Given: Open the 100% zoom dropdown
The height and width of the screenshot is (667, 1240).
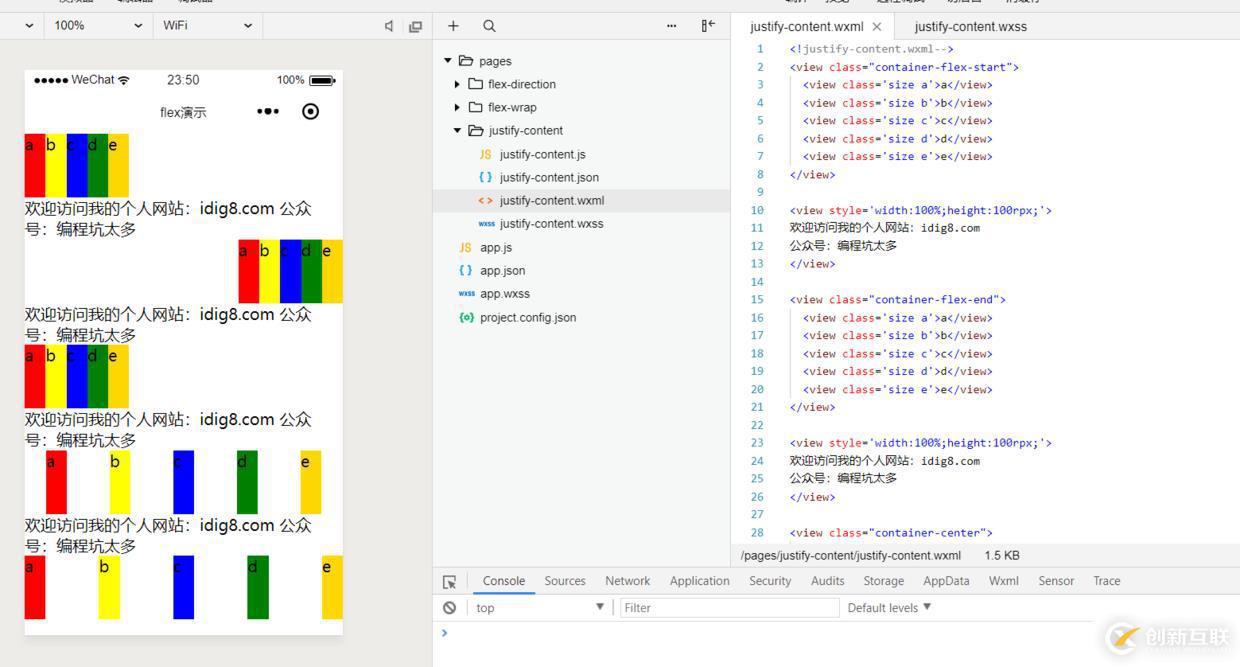Looking at the screenshot, I should (99, 25).
